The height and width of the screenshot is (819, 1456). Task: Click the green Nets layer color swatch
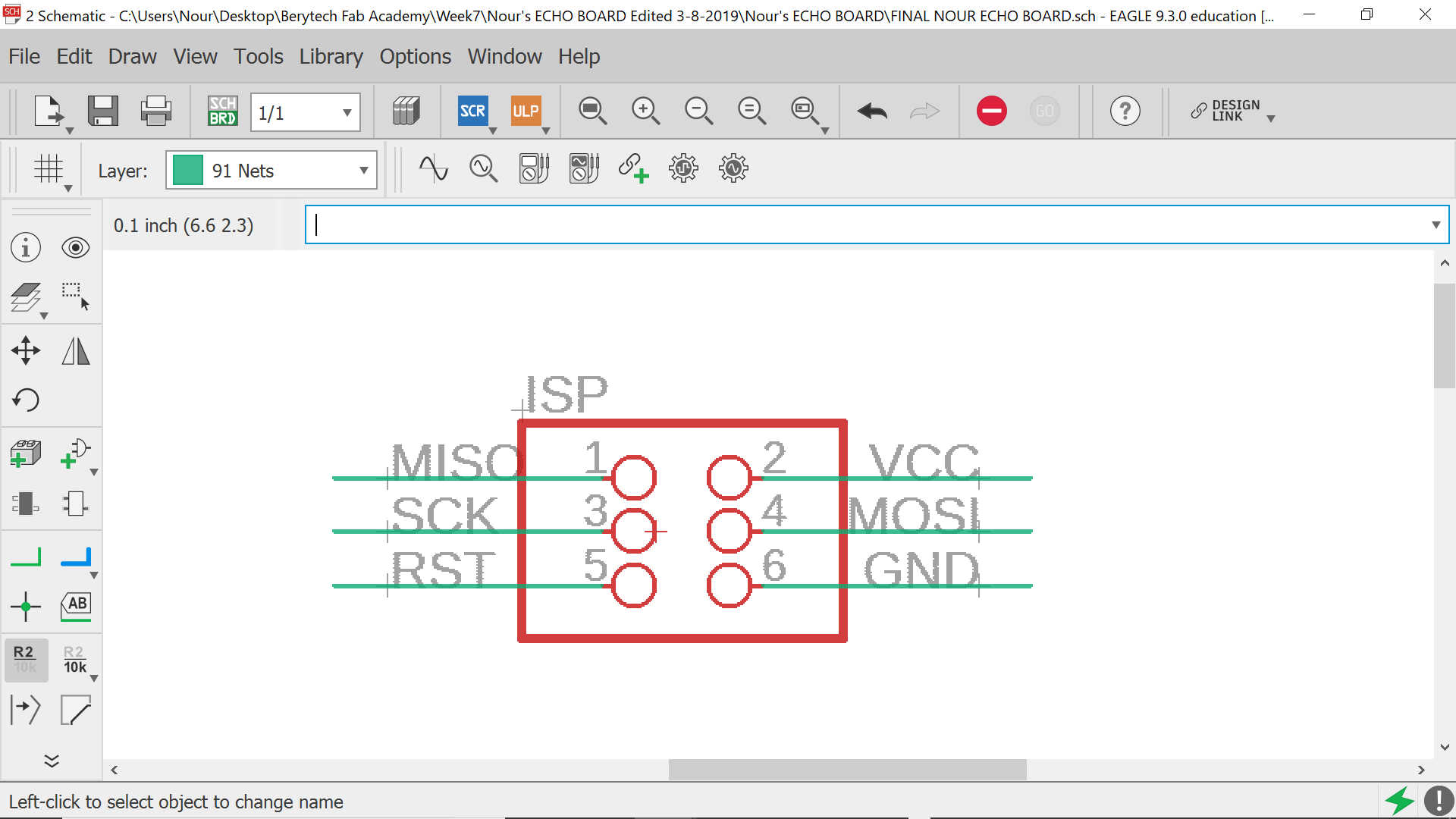187,171
